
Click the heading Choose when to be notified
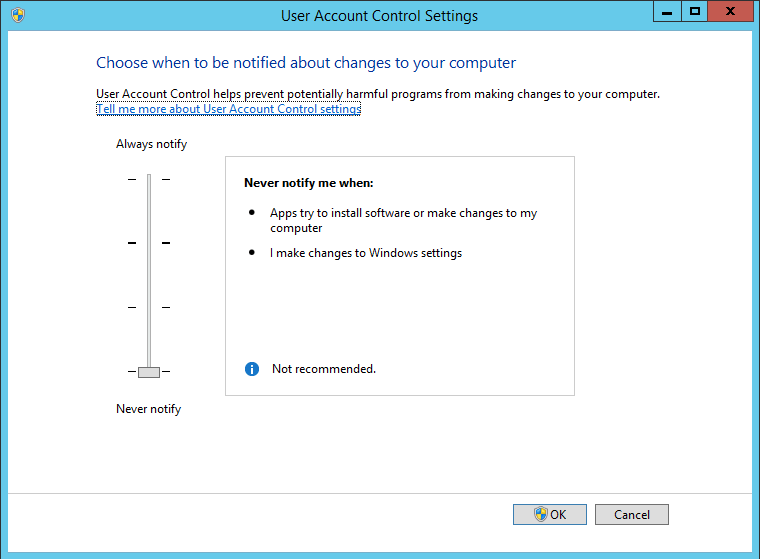306,63
